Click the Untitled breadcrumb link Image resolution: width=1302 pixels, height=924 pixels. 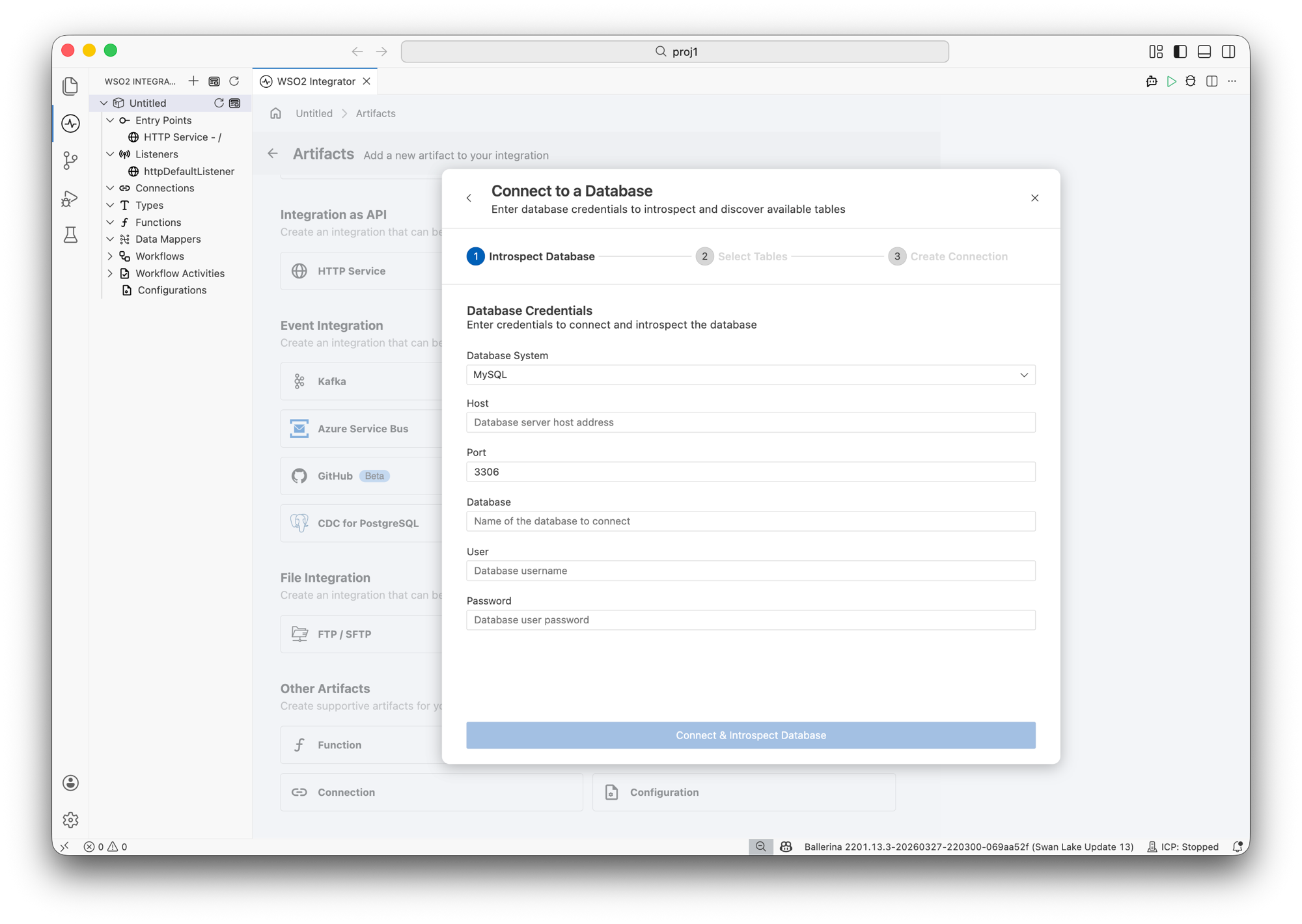click(314, 113)
